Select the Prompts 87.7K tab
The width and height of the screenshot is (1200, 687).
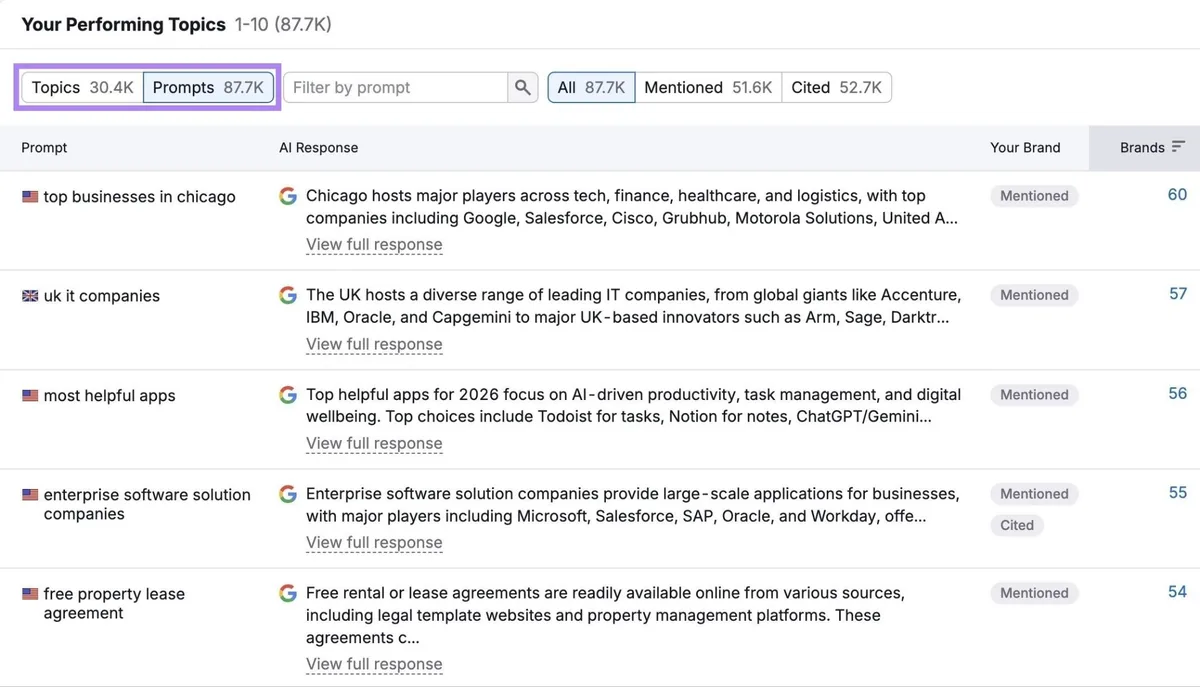pos(208,88)
